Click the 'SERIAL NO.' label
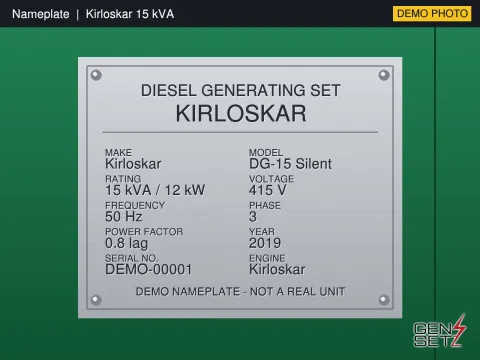The height and width of the screenshot is (360, 480). pos(131,258)
